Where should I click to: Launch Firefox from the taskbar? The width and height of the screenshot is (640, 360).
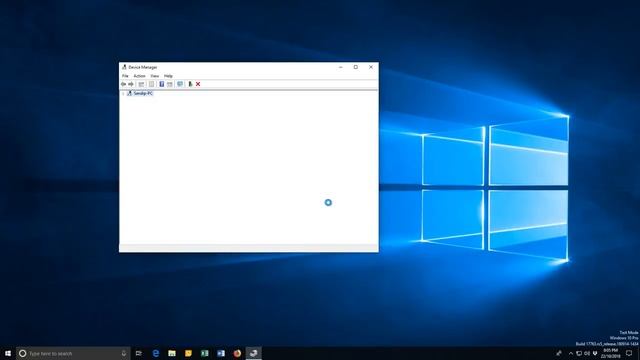[237, 353]
